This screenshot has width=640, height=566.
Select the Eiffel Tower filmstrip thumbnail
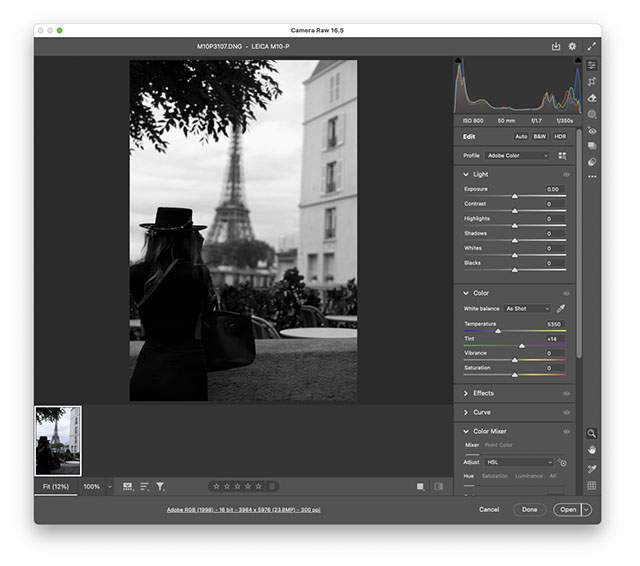coord(58,441)
